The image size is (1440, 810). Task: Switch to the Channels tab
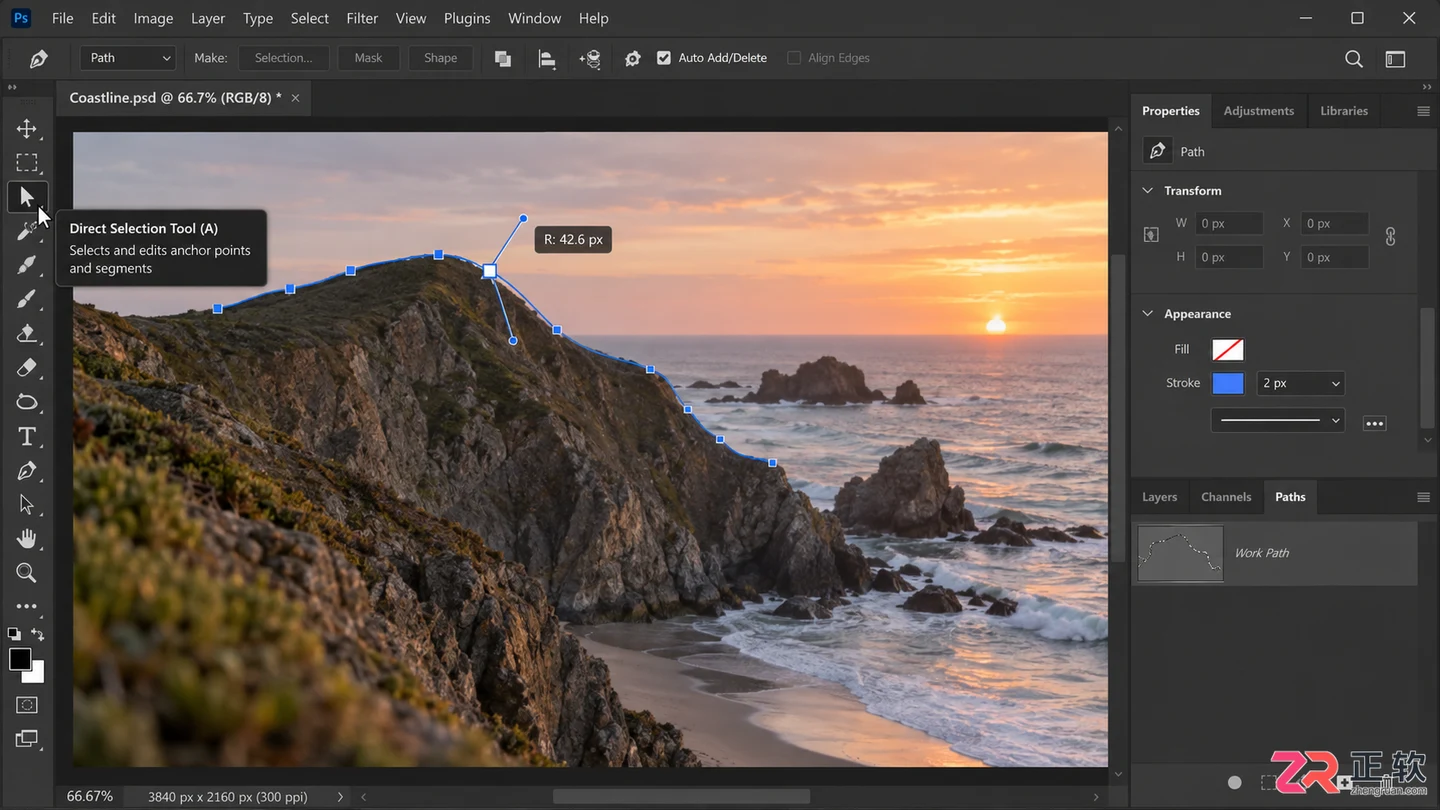click(1226, 497)
